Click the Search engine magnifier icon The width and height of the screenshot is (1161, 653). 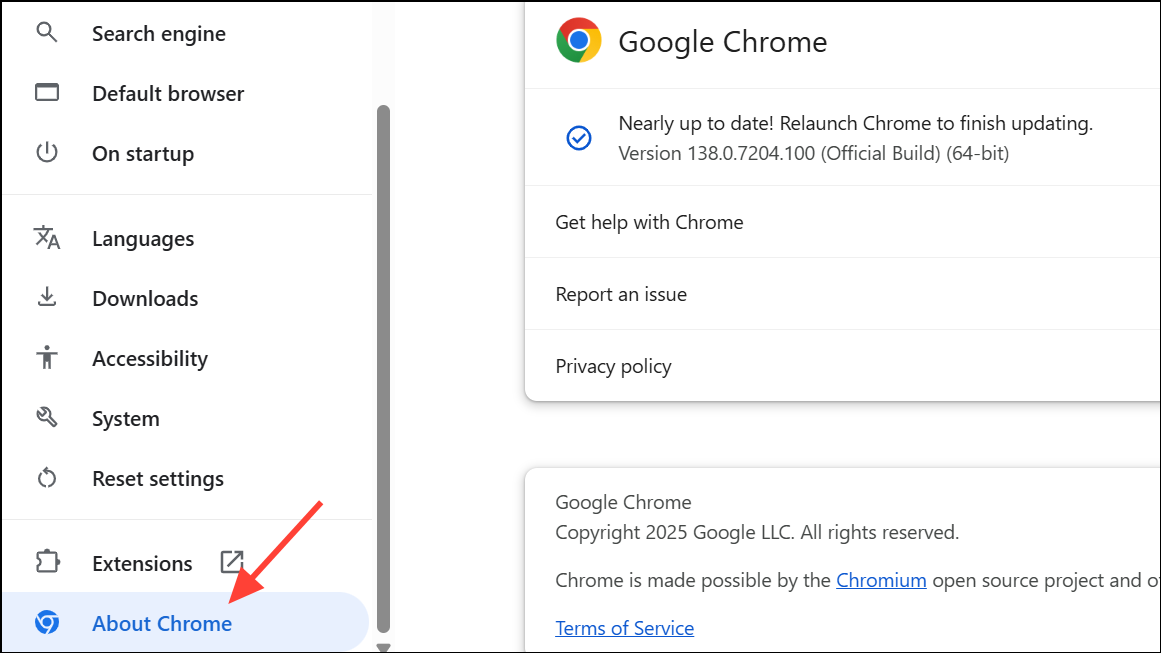tap(47, 33)
